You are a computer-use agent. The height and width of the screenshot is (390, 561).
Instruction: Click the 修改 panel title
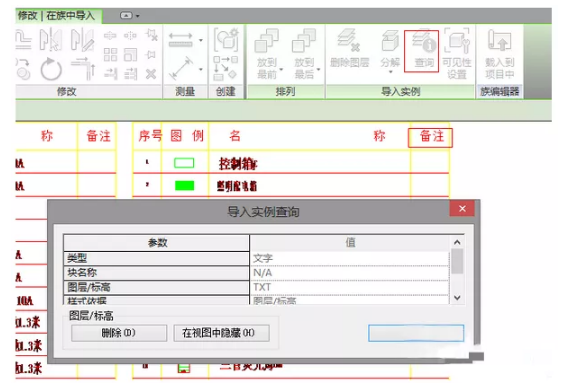click(x=67, y=92)
